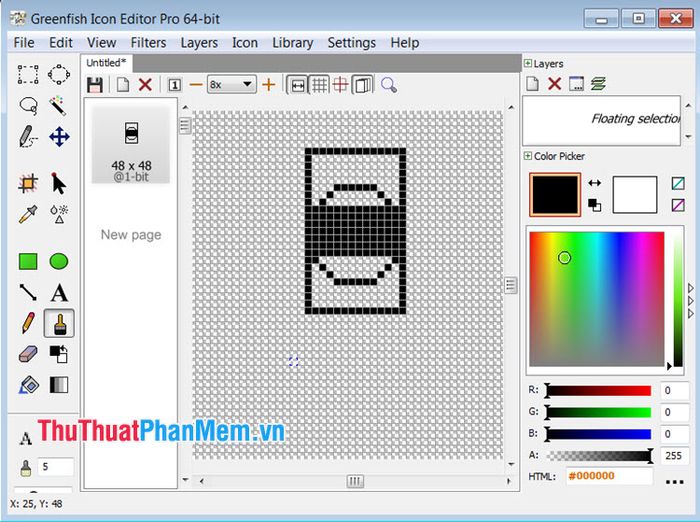
Task: Toggle the pixel grid display
Action: point(319,85)
